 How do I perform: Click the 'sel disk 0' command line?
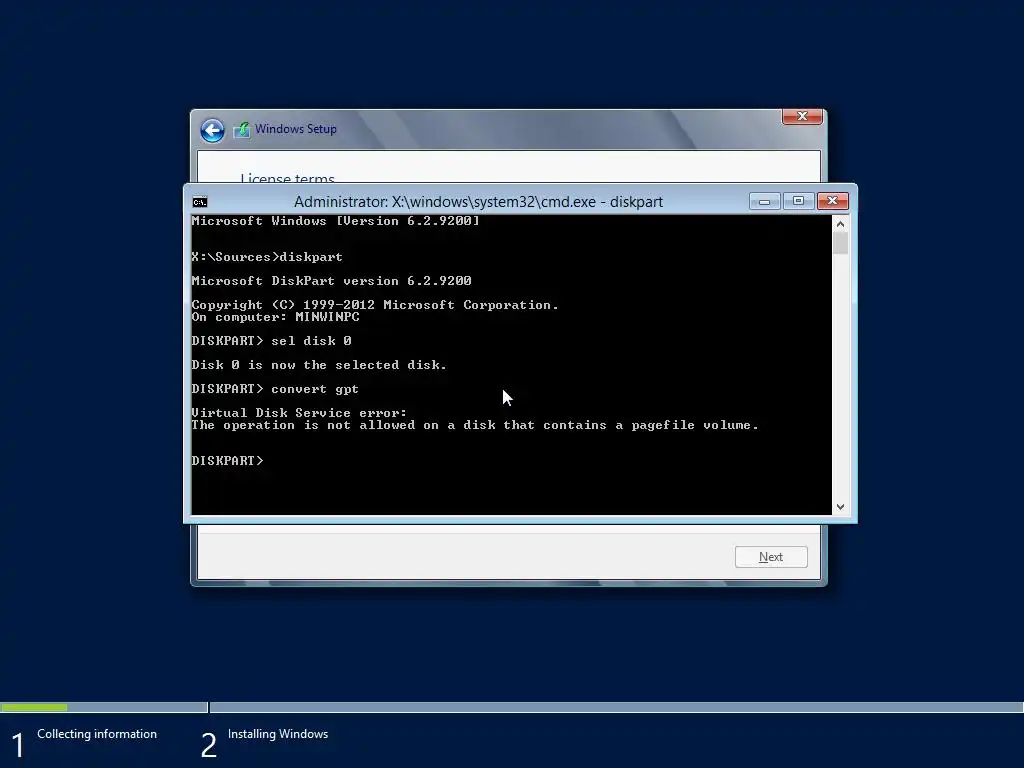272,341
